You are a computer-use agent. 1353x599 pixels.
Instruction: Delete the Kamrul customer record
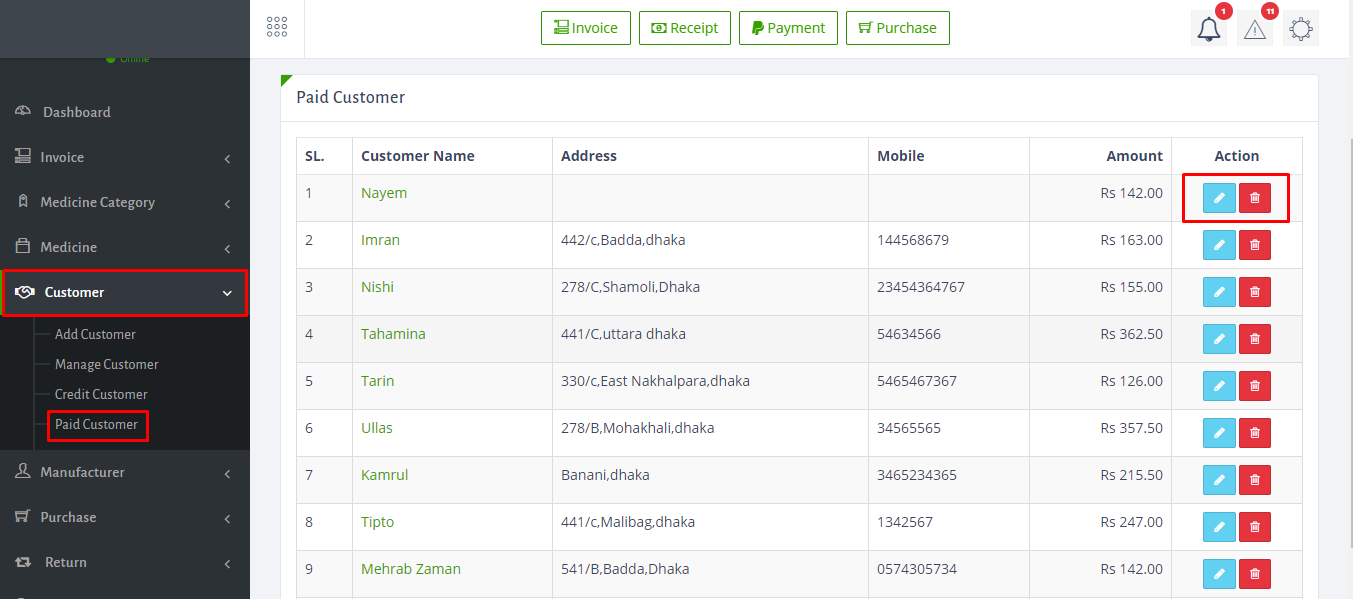1255,480
